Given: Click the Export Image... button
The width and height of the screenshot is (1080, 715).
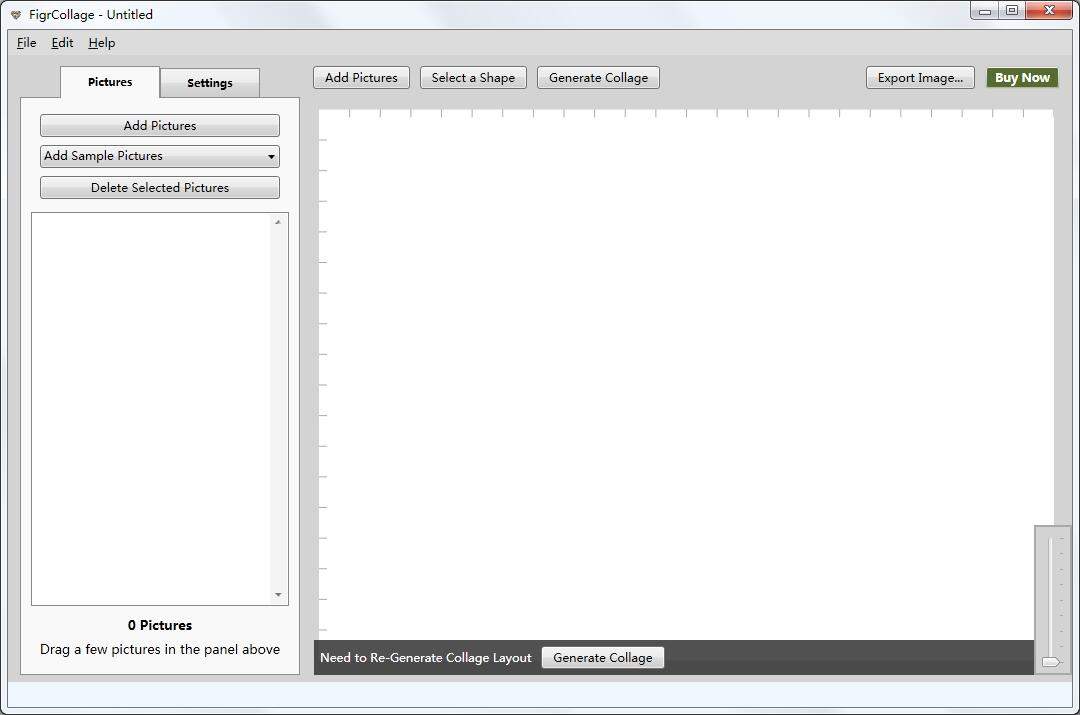Looking at the screenshot, I should point(920,78).
